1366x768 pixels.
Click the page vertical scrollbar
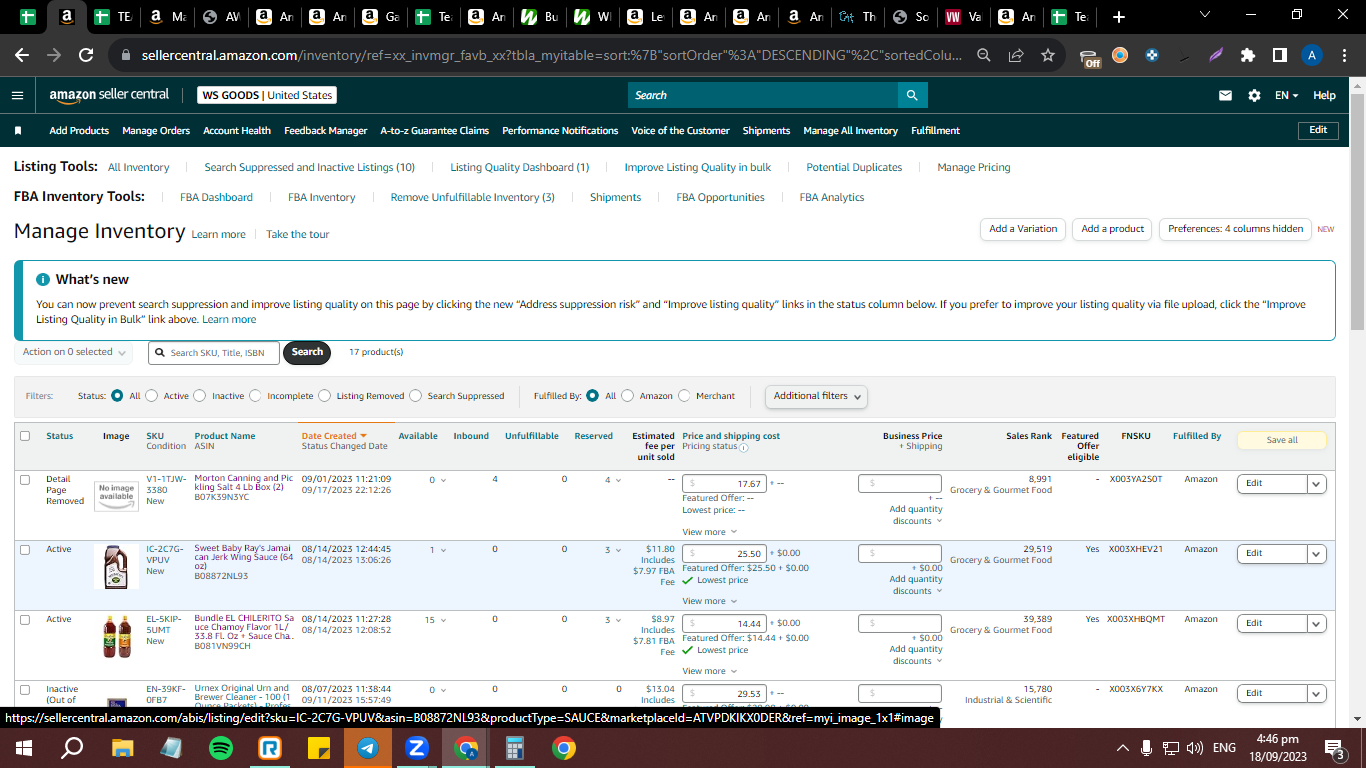point(1357,210)
